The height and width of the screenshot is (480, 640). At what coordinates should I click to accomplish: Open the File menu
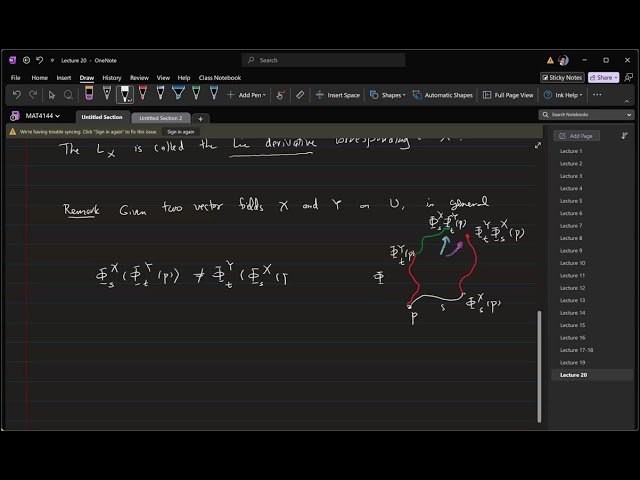pyautogui.click(x=16, y=78)
